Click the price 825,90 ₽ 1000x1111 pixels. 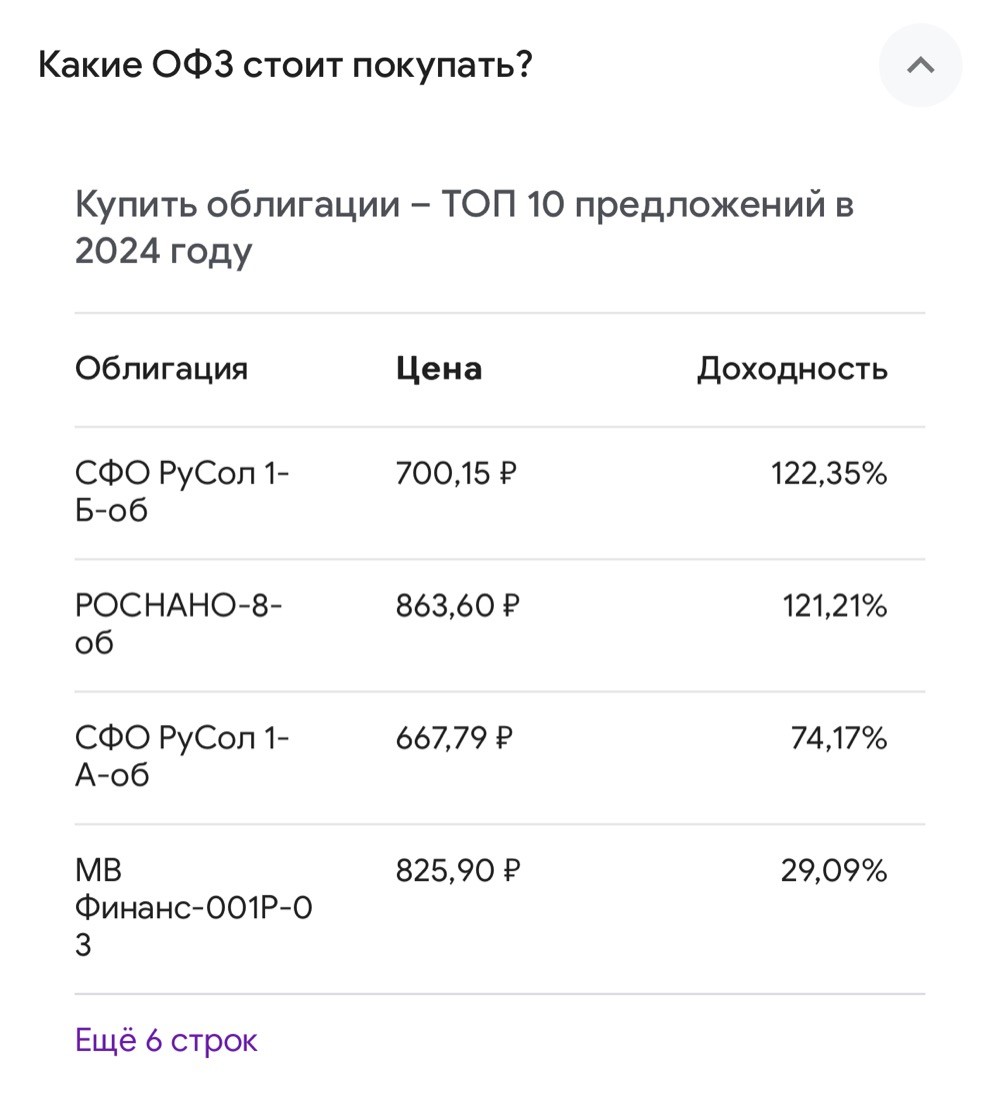click(459, 871)
